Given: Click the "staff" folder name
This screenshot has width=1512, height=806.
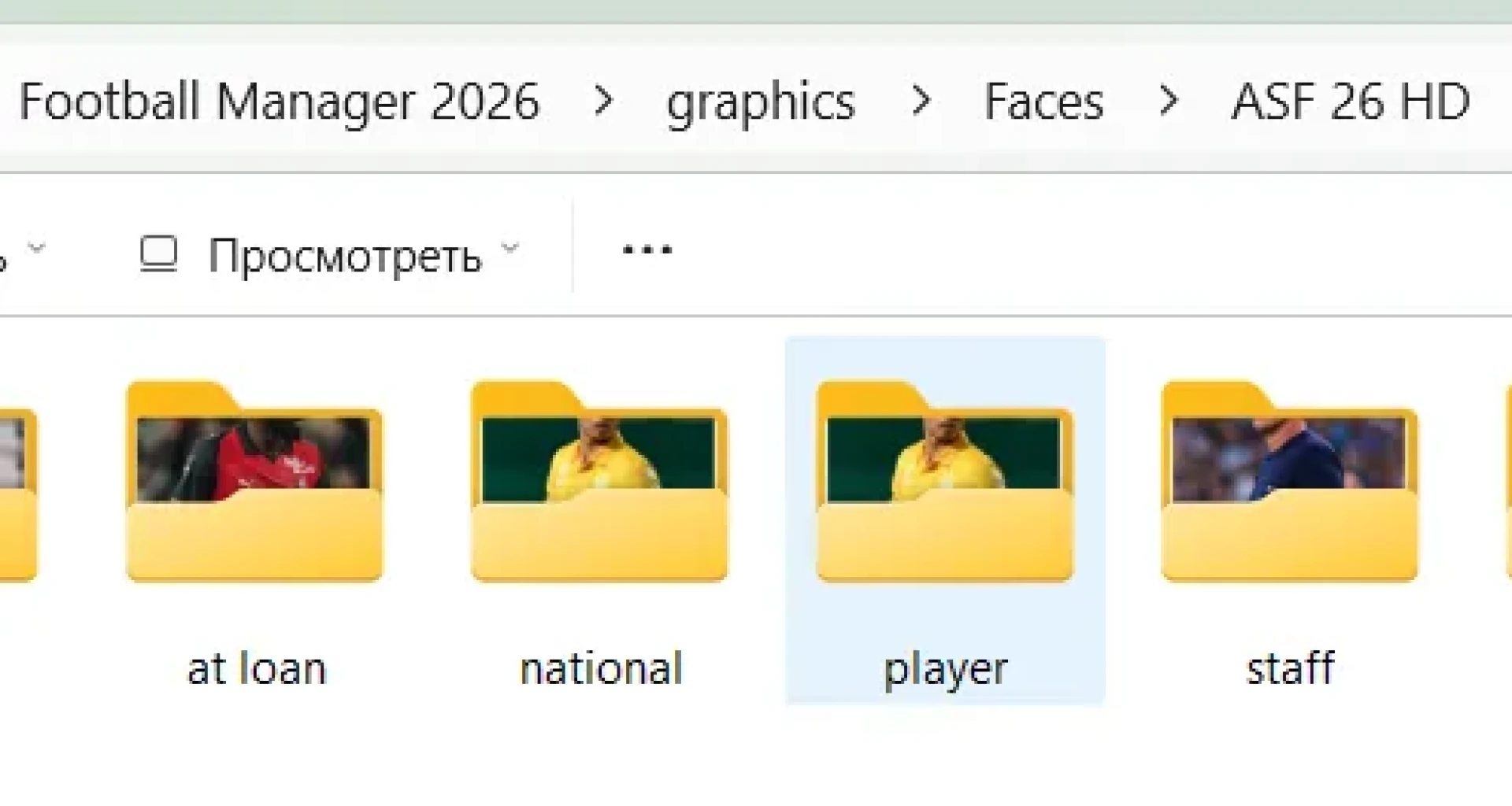Looking at the screenshot, I should (1291, 668).
